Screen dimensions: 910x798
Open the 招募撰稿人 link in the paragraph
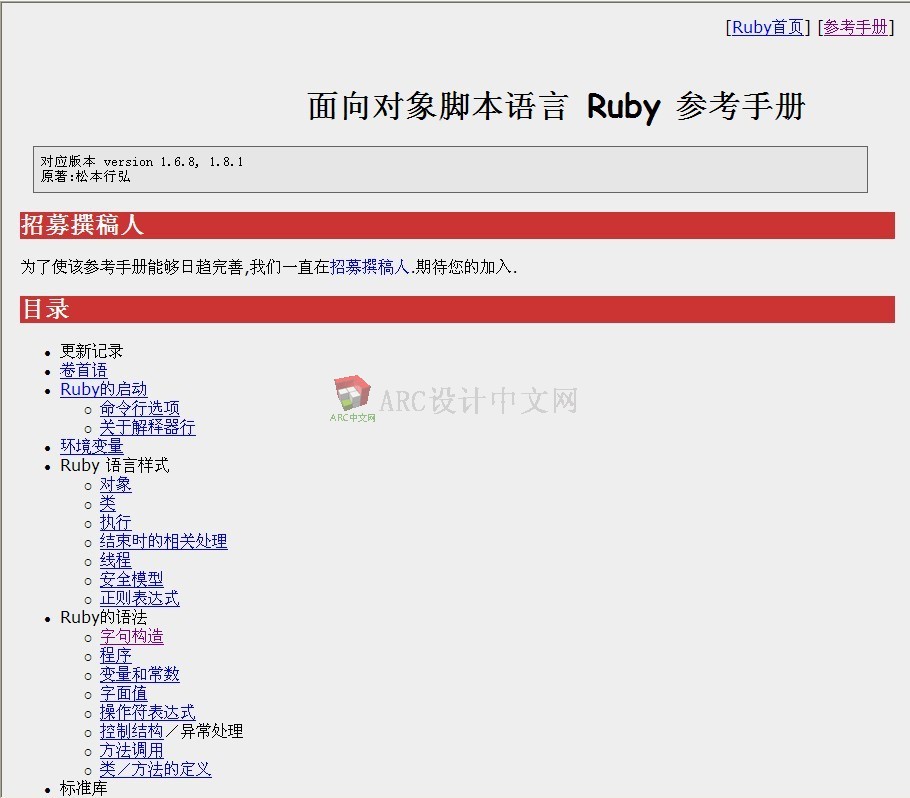369,267
